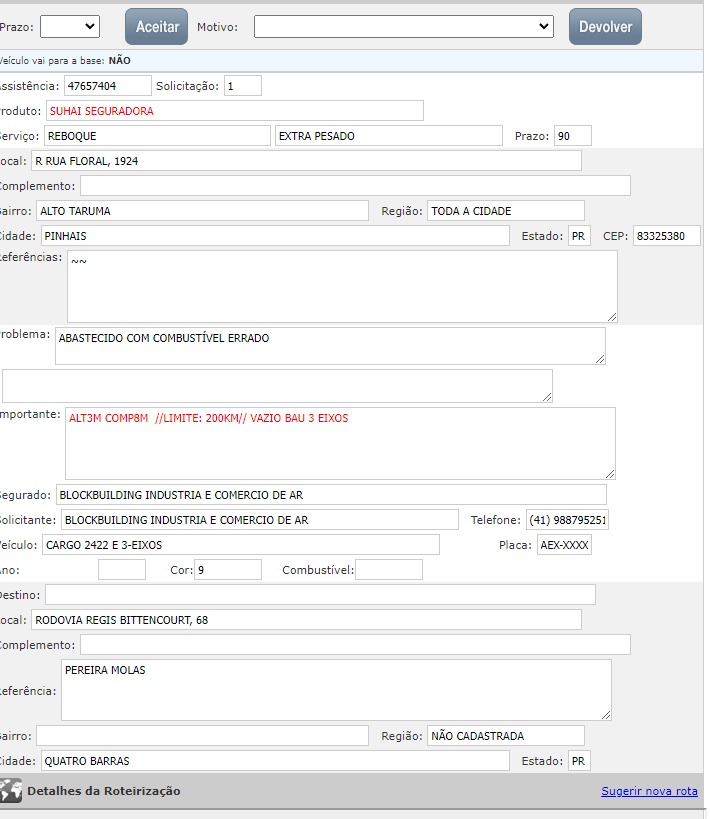Image resolution: width=710 pixels, height=819 pixels.
Task: Click the Importante notes text area
Action: [339, 443]
